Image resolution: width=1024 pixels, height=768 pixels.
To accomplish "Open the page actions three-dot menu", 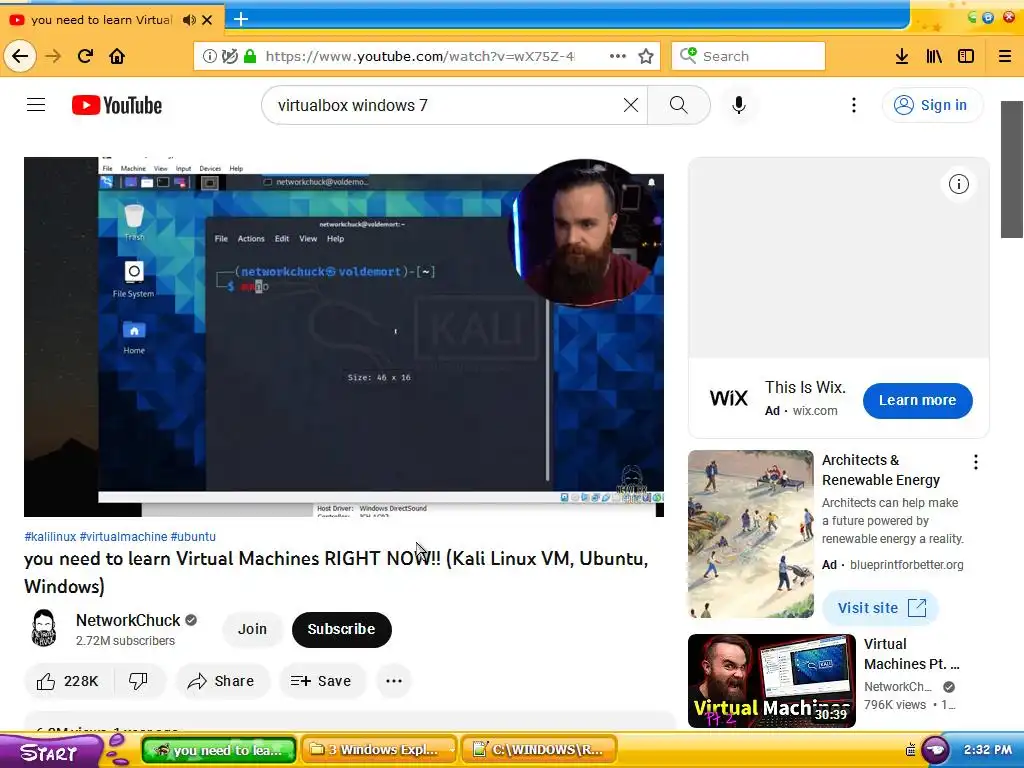I will pos(618,56).
